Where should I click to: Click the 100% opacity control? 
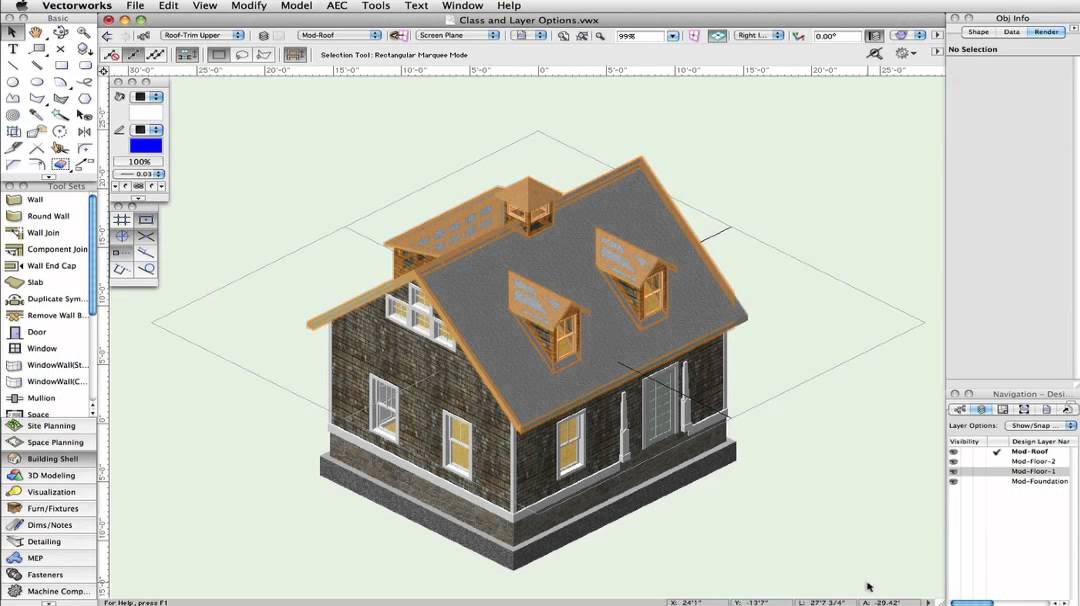(x=139, y=162)
